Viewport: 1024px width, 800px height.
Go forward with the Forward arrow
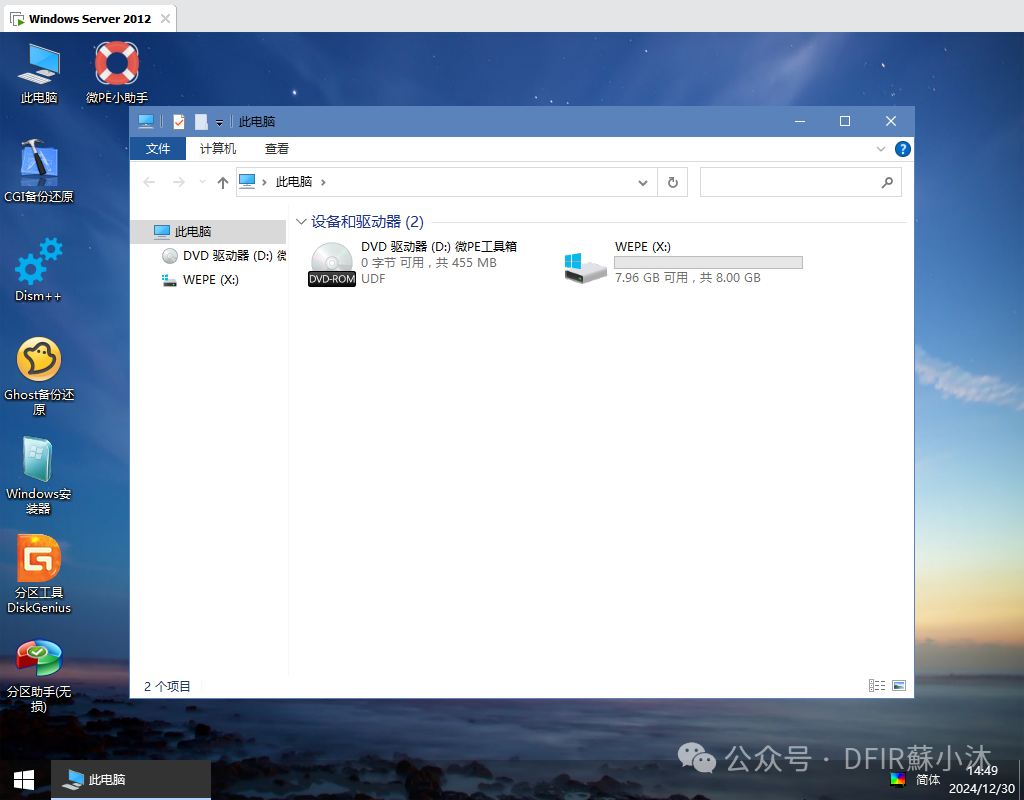tap(178, 182)
